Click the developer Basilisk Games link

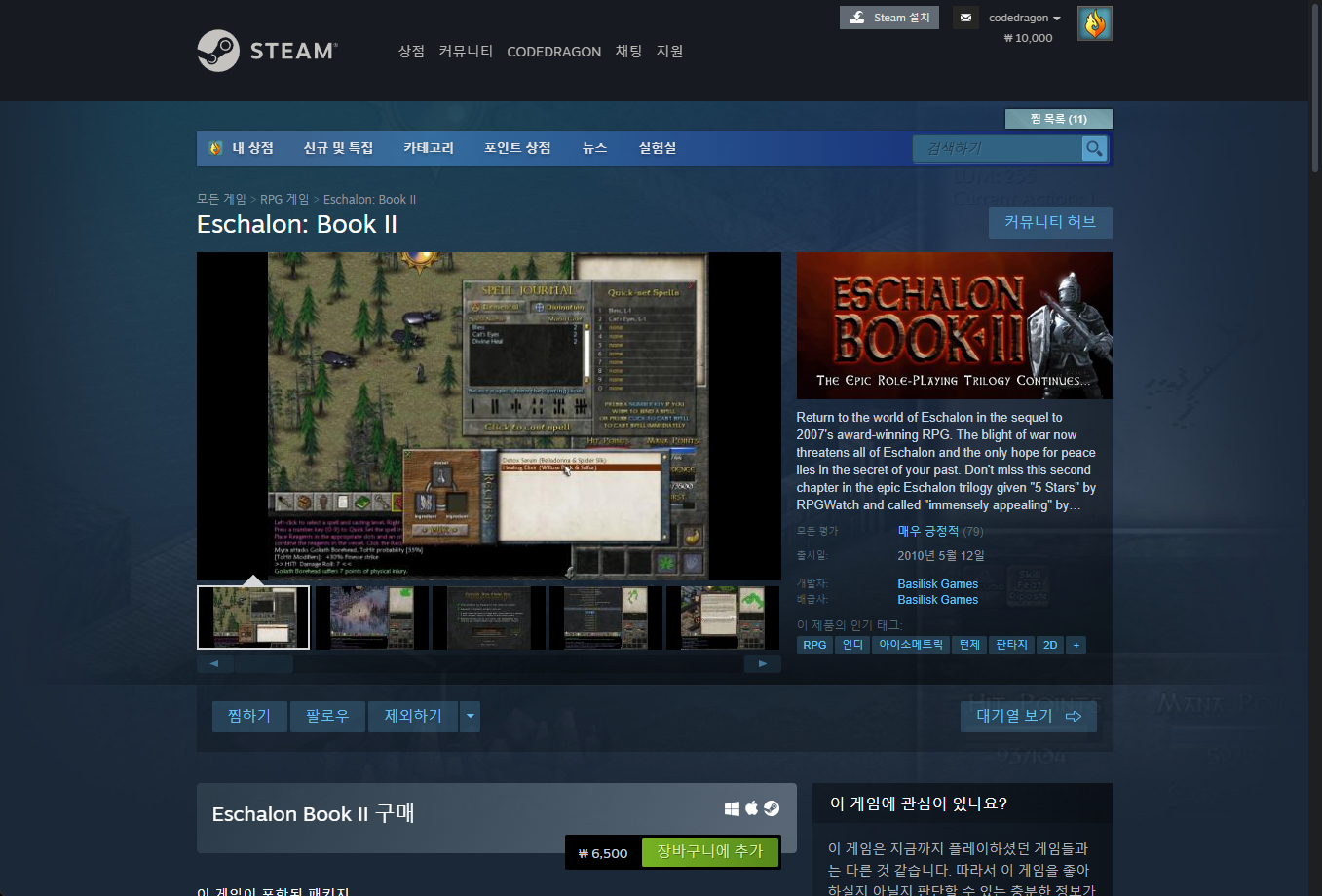pyautogui.click(x=937, y=584)
